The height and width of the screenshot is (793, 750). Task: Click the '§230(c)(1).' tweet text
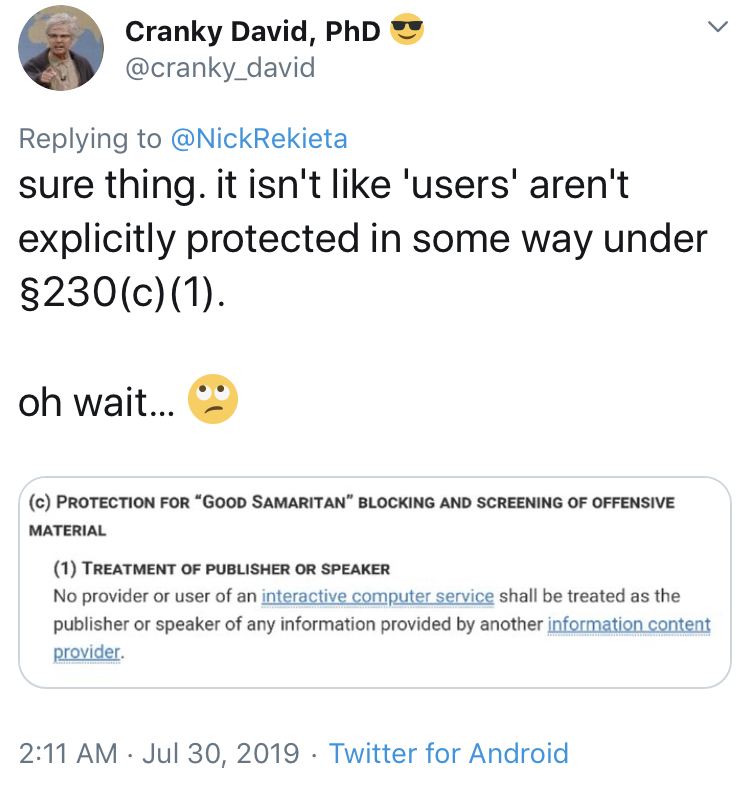(121, 293)
